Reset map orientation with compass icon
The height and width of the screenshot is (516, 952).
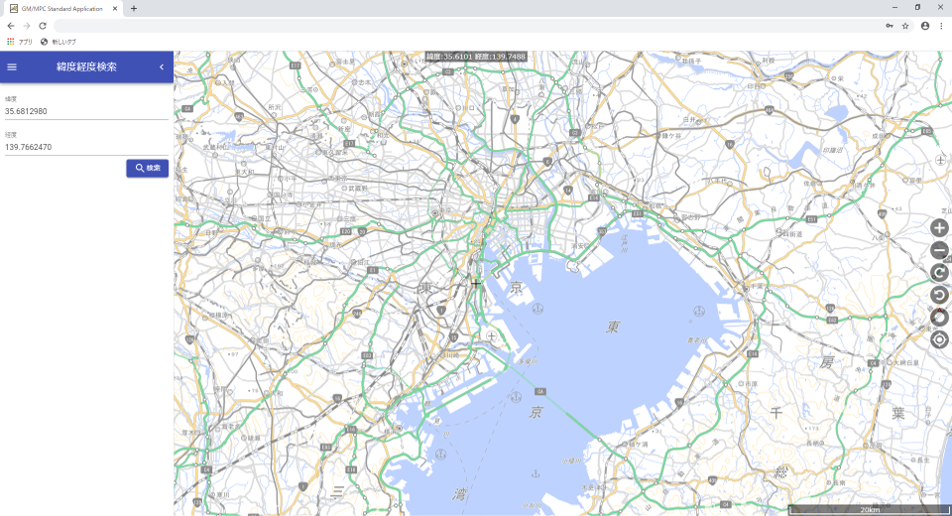(x=938, y=317)
